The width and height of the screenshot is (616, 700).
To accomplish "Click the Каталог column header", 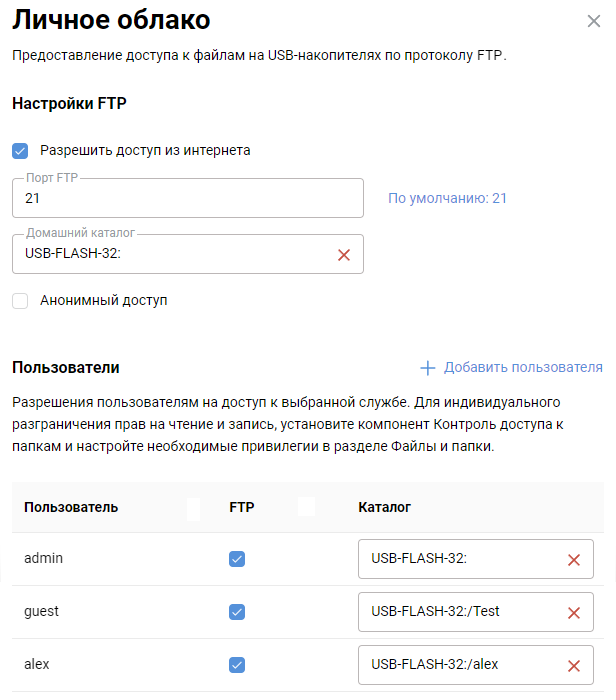I will (384, 507).
